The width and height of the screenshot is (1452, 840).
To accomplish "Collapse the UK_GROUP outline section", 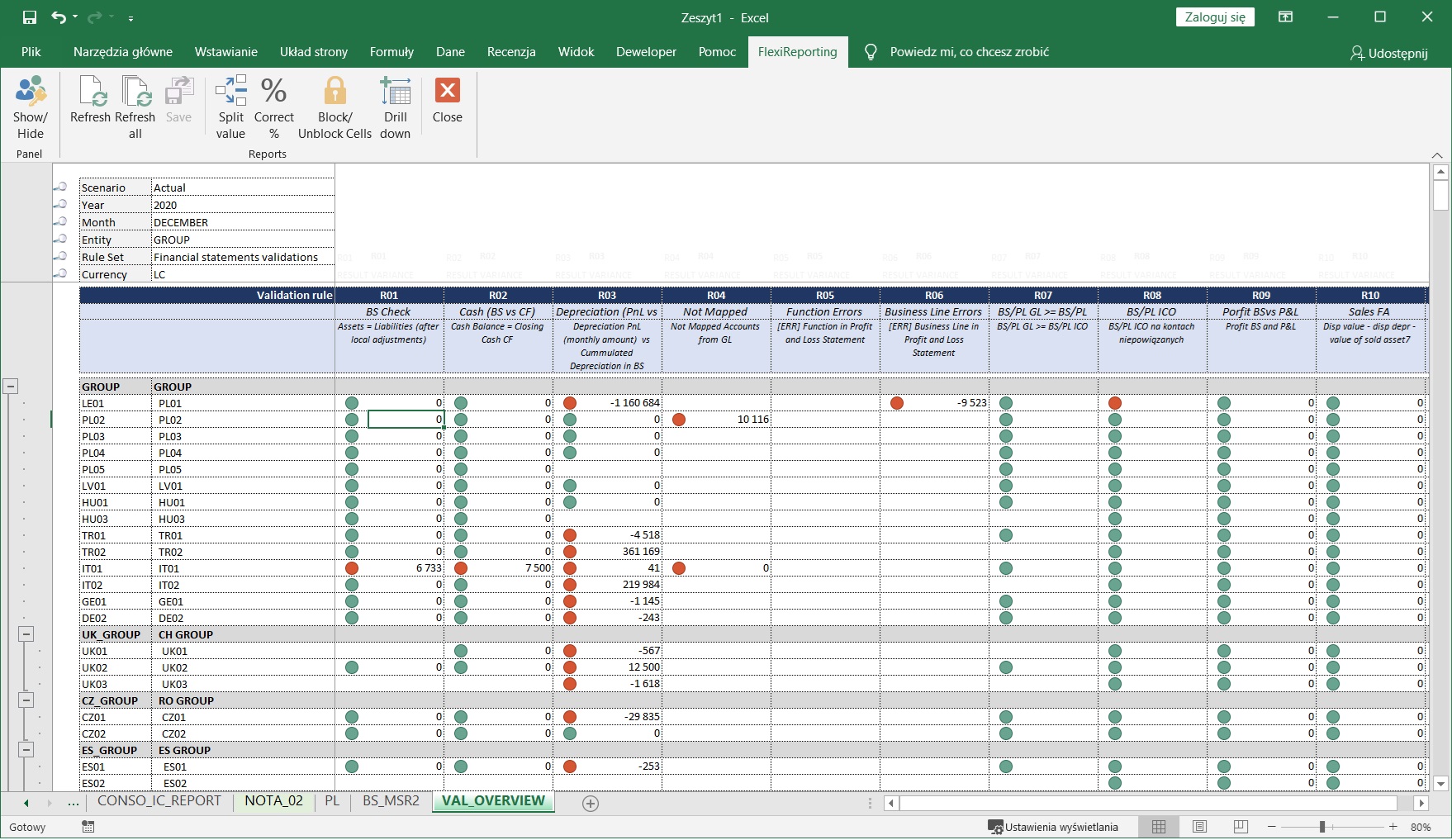I will 26,634.
